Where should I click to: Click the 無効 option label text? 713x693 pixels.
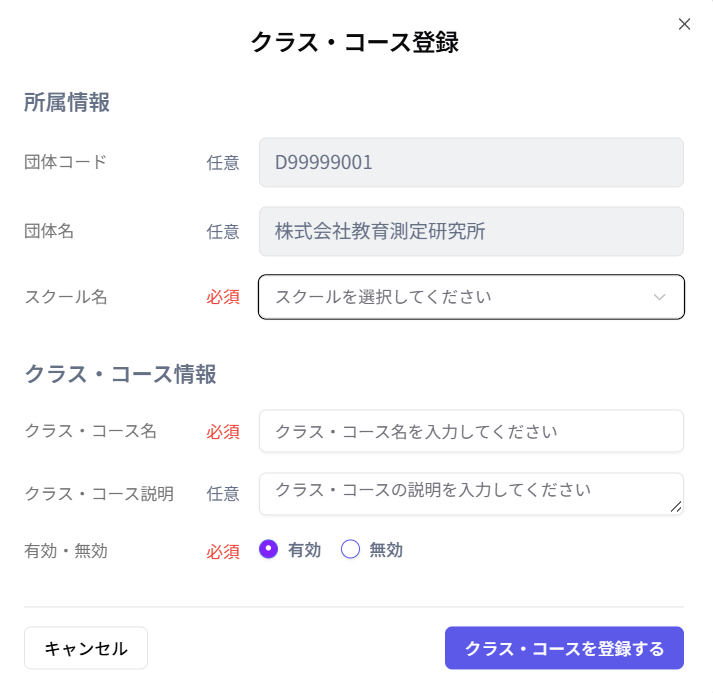(x=386, y=550)
